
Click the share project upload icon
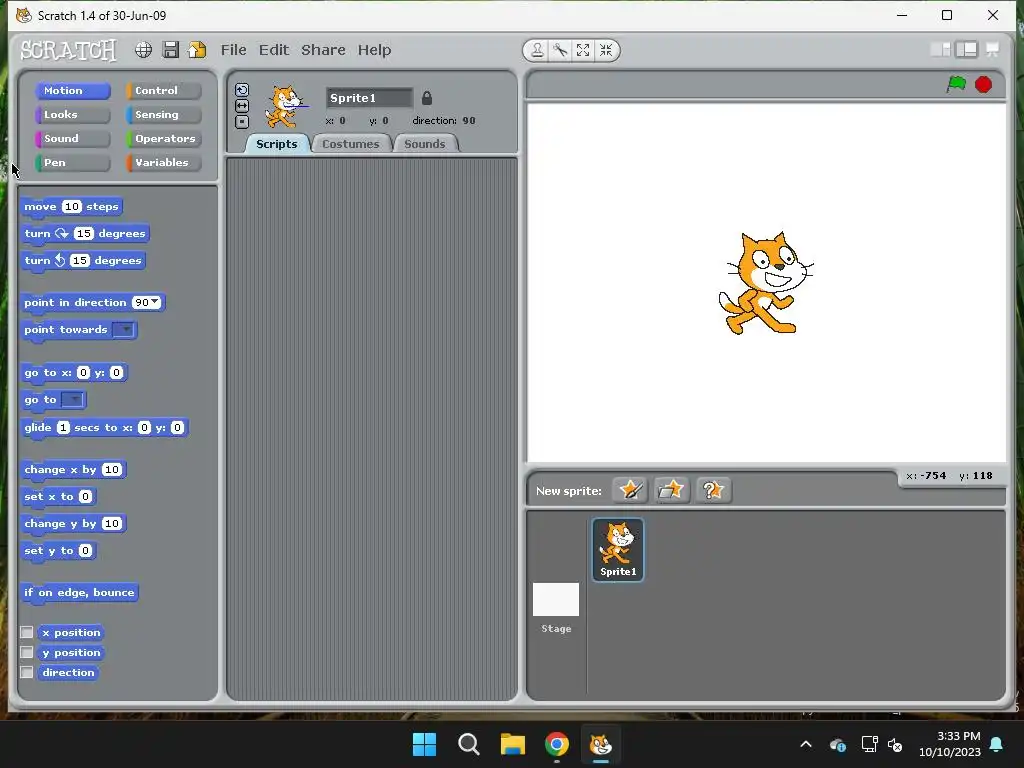197,50
